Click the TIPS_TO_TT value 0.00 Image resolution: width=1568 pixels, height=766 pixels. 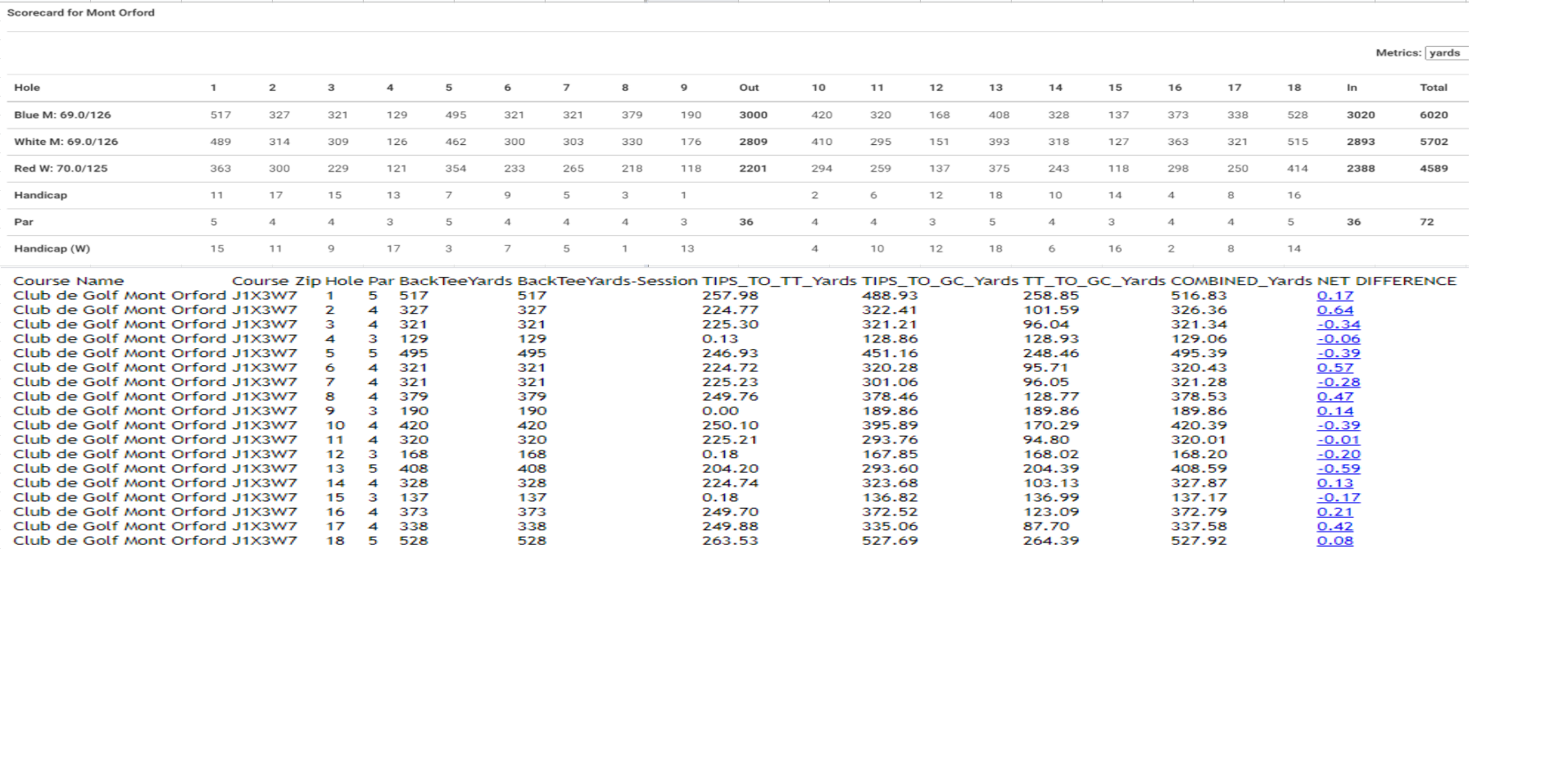(720, 411)
